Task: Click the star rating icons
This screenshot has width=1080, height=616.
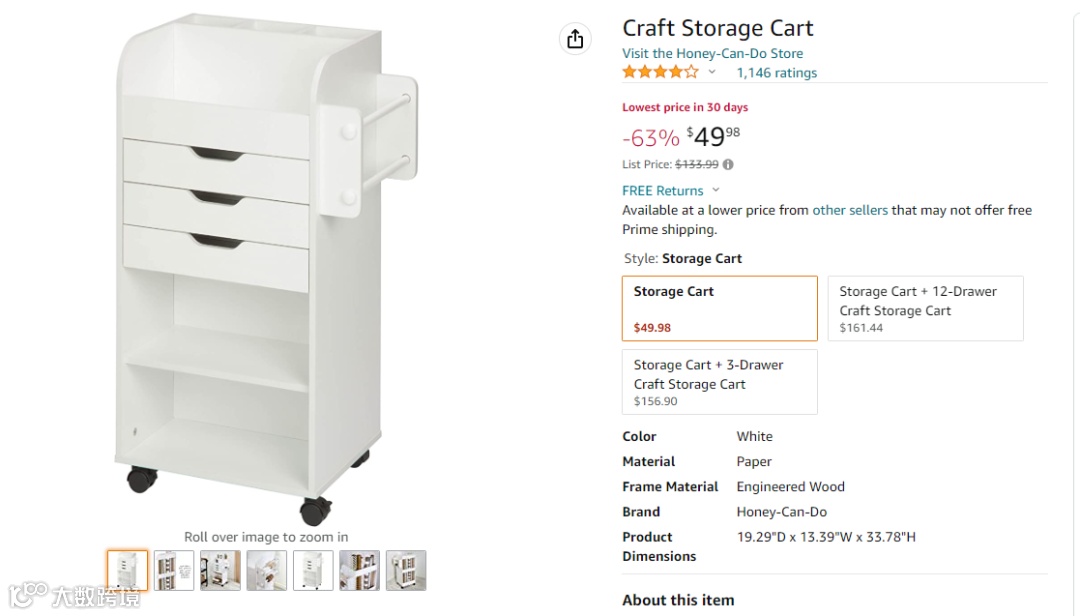Action: pyautogui.click(x=660, y=72)
